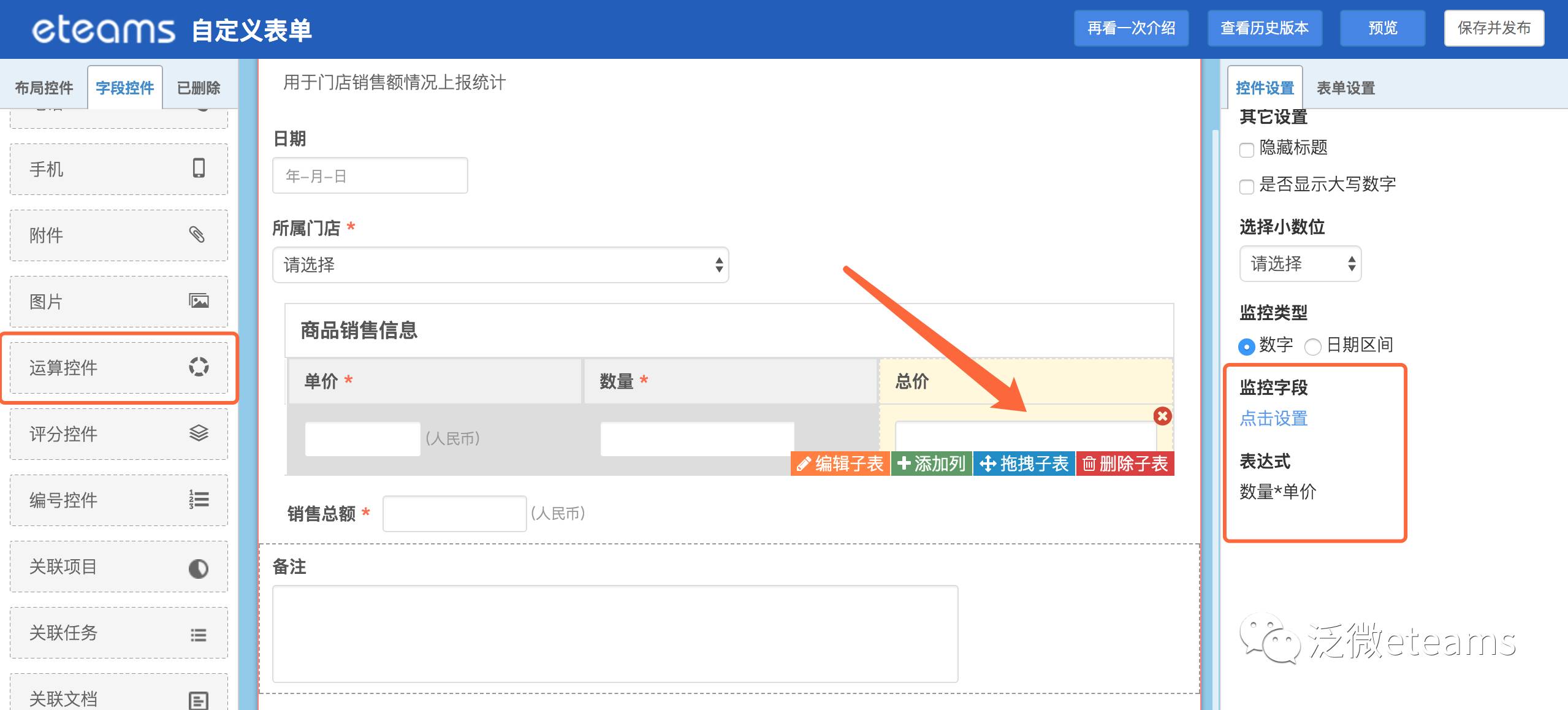The width and height of the screenshot is (1568, 710).
Task: Click the 运算控件 circular icon
Action: point(199,367)
